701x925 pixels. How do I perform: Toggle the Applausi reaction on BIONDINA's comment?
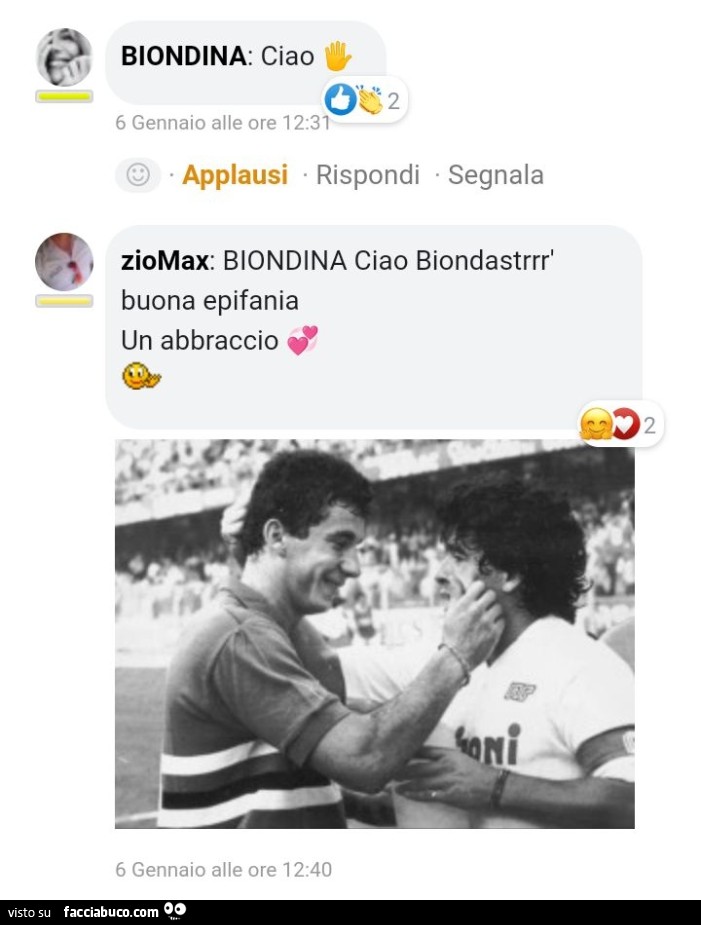pyautogui.click(x=235, y=175)
